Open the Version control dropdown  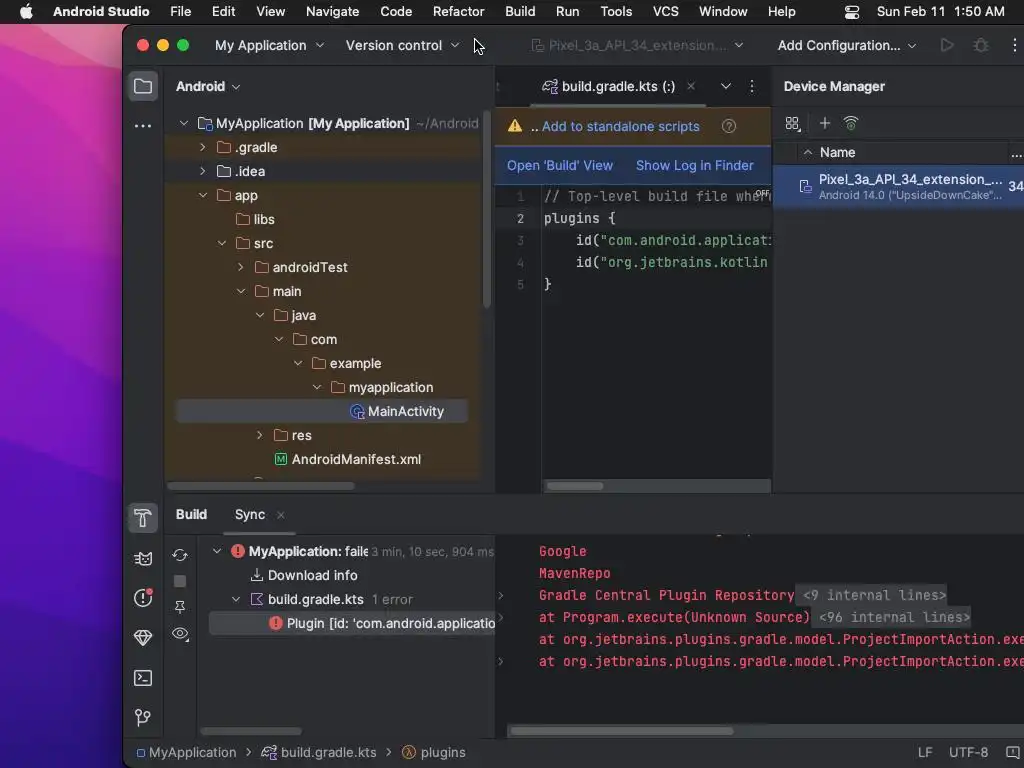point(402,45)
